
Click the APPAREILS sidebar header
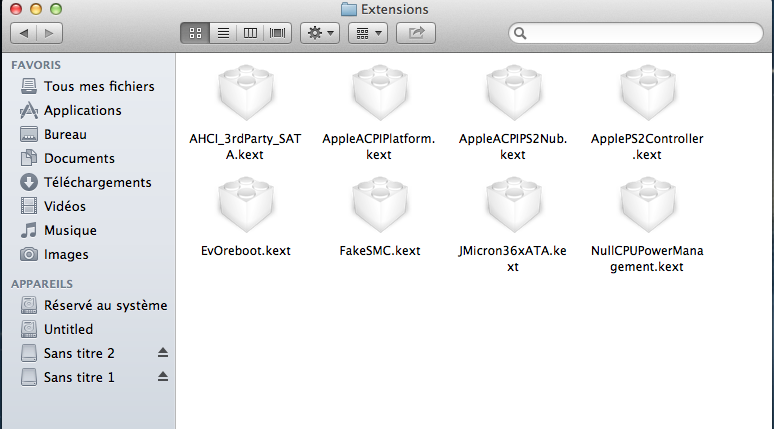point(42,284)
